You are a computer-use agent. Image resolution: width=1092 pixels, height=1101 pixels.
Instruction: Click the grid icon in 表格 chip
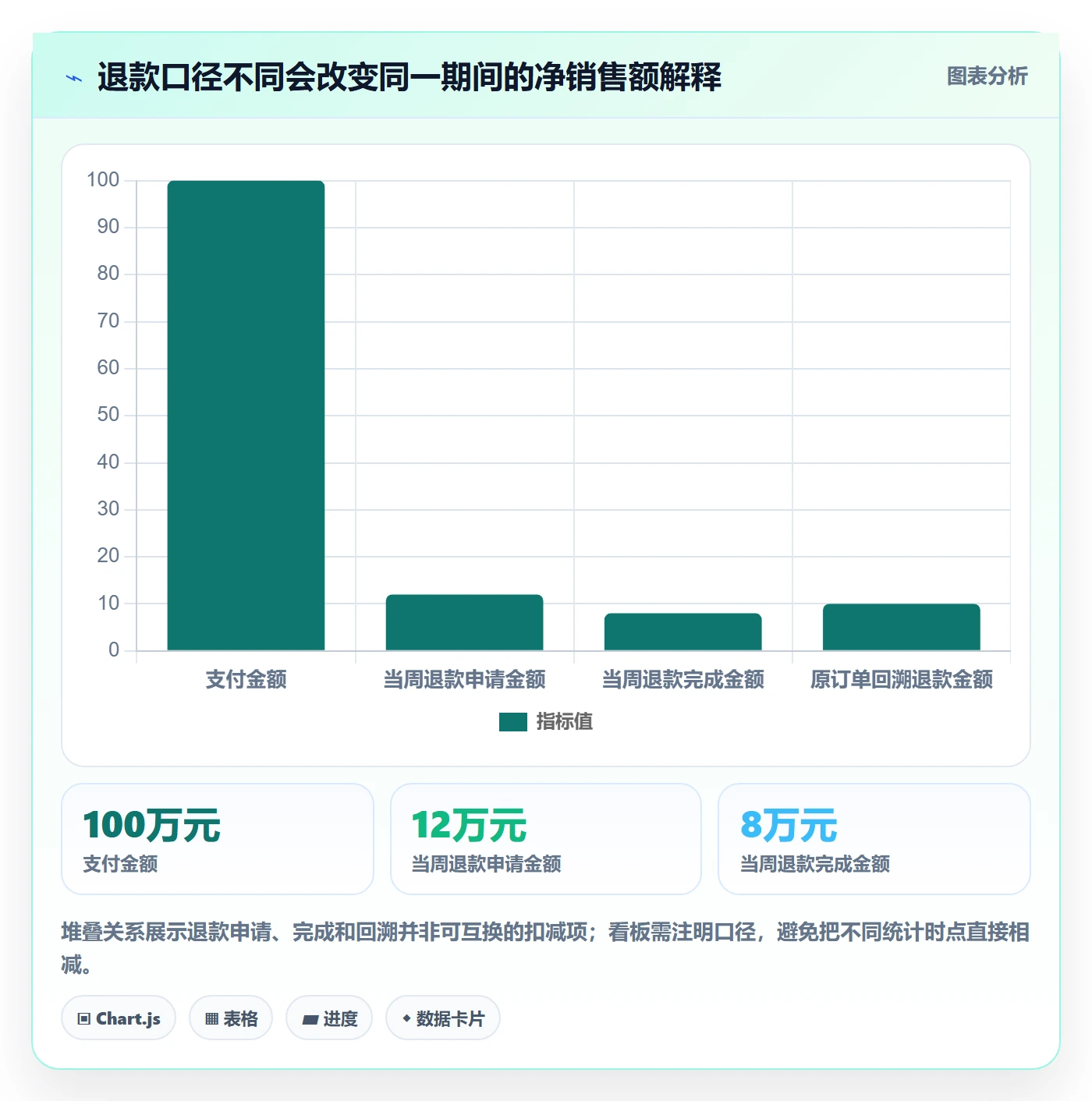coord(211,1018)
